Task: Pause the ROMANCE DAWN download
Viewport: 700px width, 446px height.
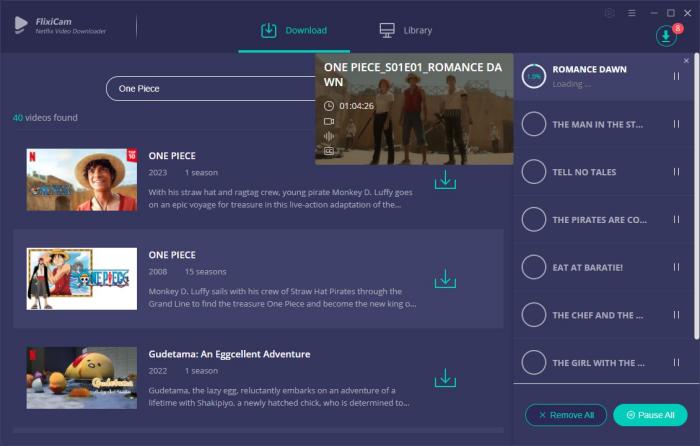Action: pyautogui.click(x=677, y=76)
